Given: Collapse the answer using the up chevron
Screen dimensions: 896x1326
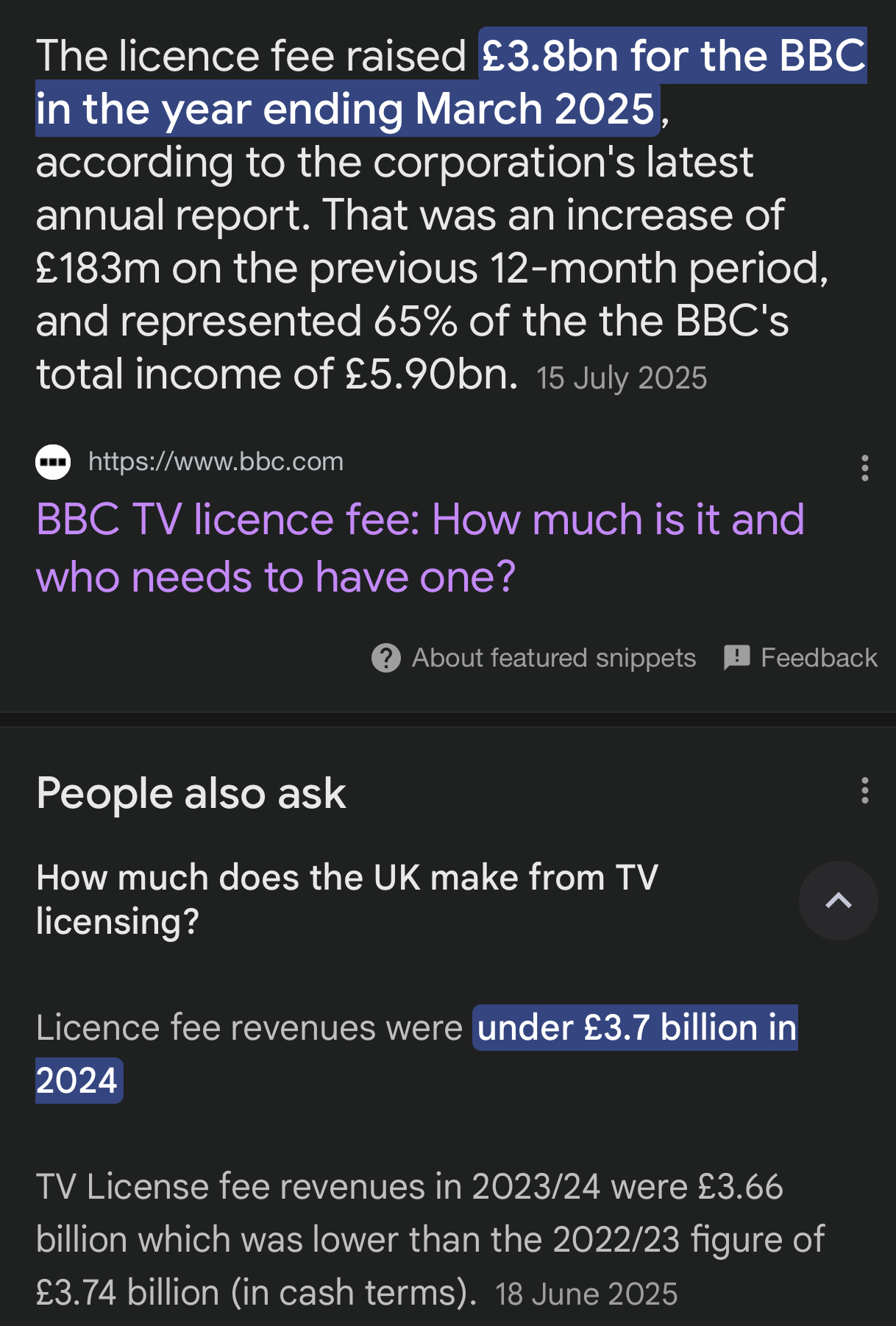Looking at the screenshot, I should [838, 901].
